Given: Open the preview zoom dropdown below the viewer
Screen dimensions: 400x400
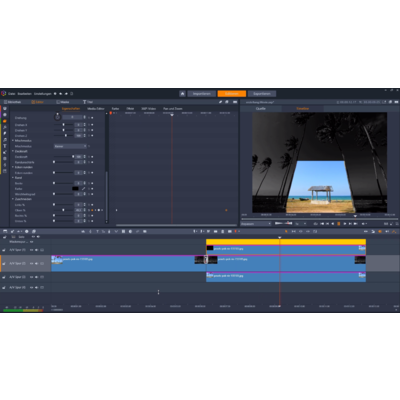Looking at the screenshot, I should (256, 224).
